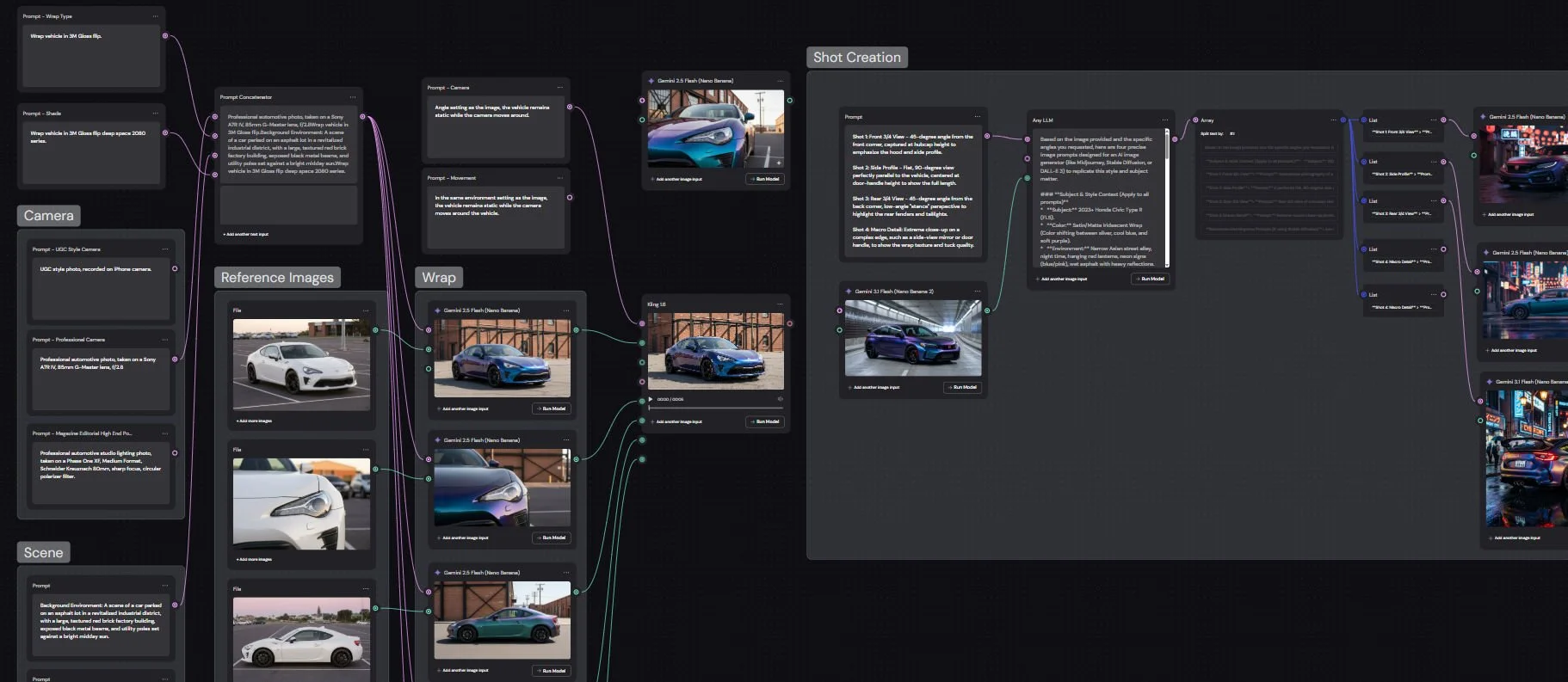Open the Kling 1.6 node options menu
Viewport: 1568px width, 682px height.
click(x=780, y=304)
